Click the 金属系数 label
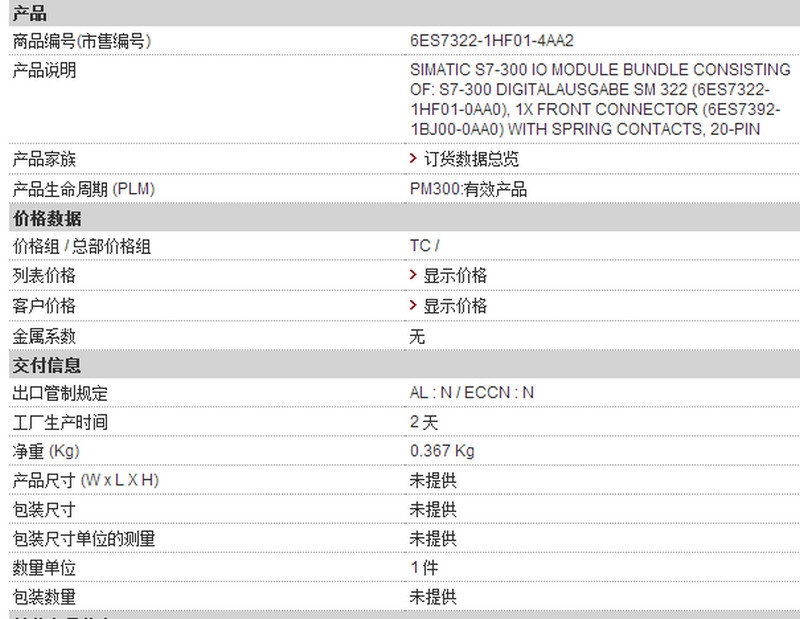 point(44,336)
